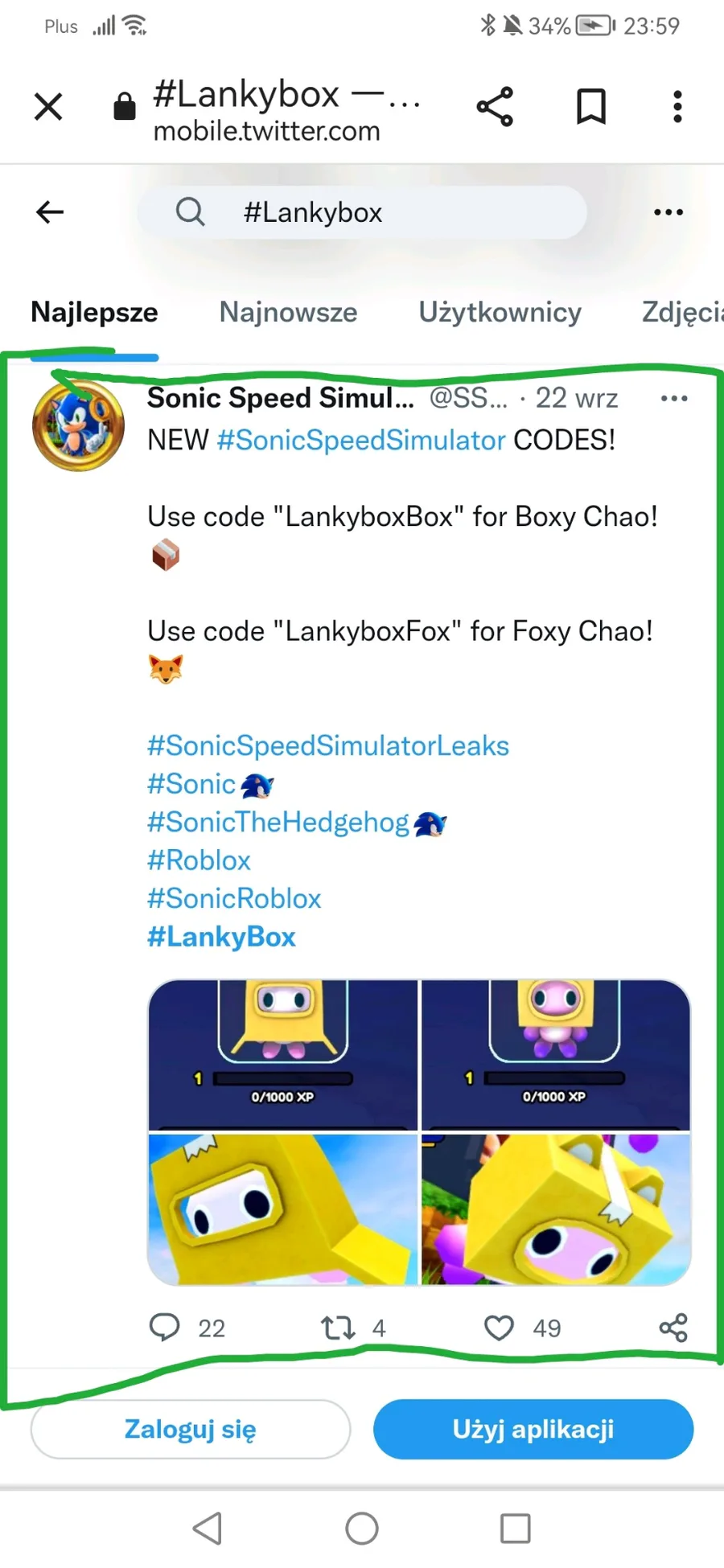Open the #SonicSpeedSimulator hashtag link
Viewport: 724px width, 1568px height.
point(361,440)
